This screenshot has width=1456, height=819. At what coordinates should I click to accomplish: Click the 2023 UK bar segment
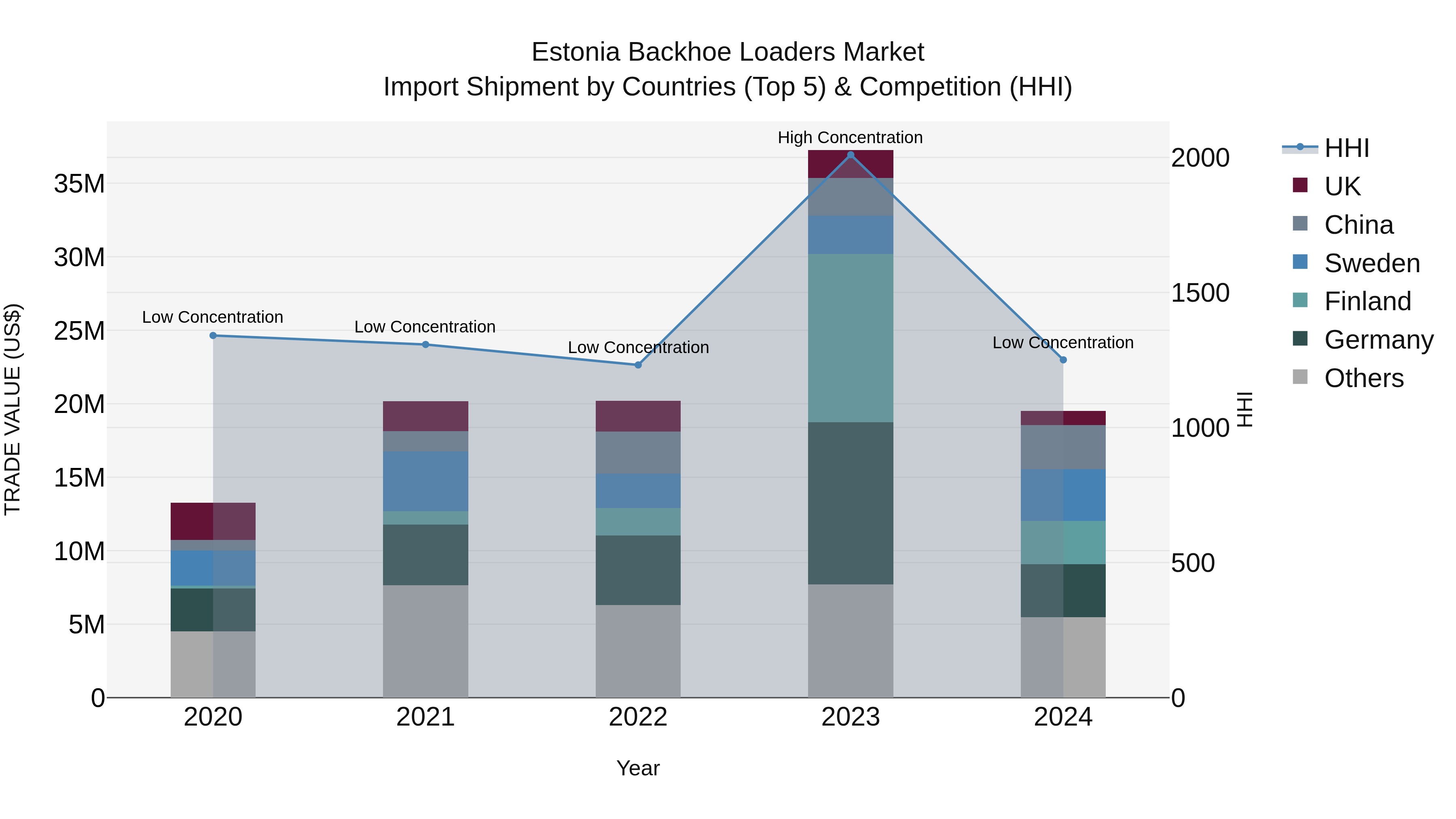pyautogui.click(x=851, y=164)
